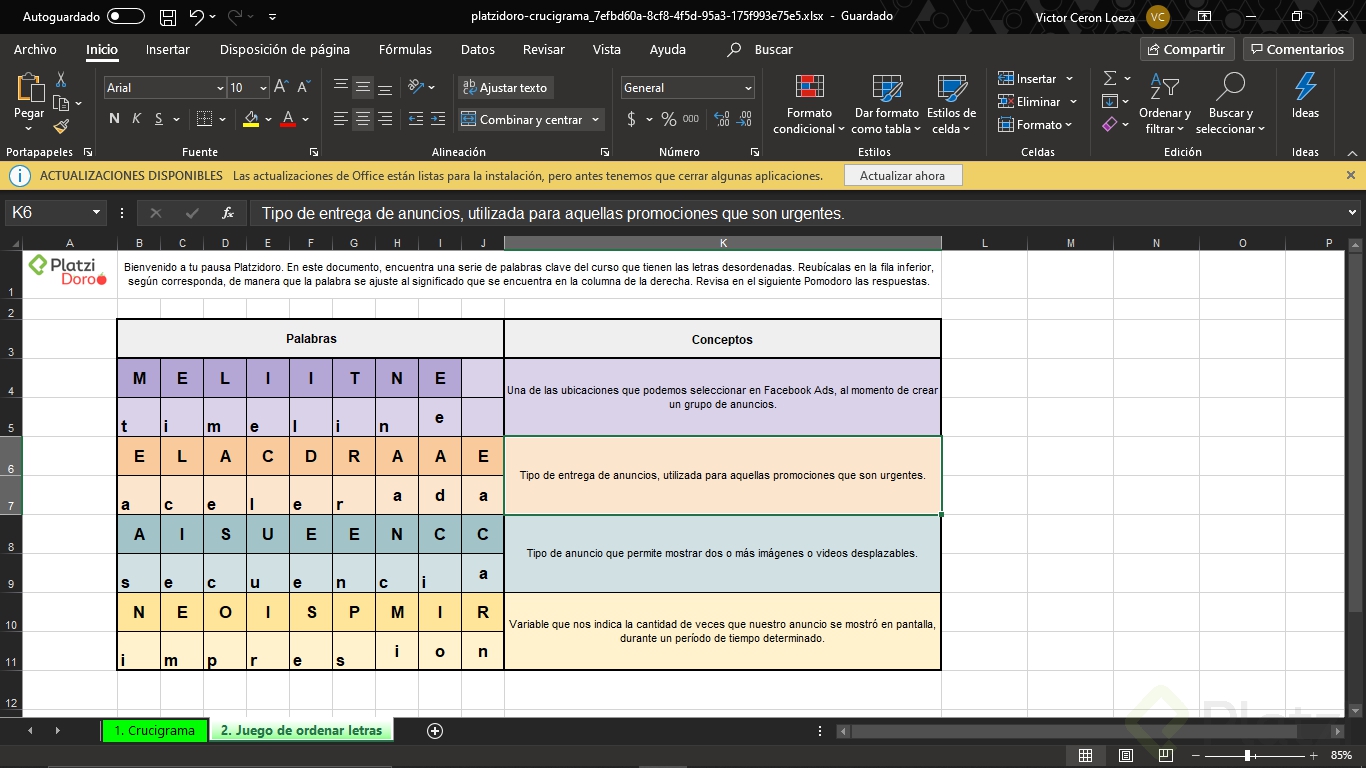Toggle Ajustar texto wrap option

point(506,88)
